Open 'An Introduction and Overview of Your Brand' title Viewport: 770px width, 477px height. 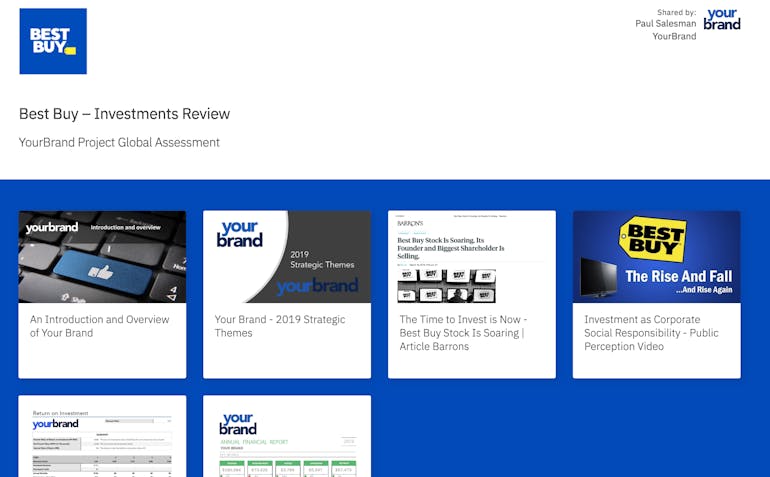100,326
